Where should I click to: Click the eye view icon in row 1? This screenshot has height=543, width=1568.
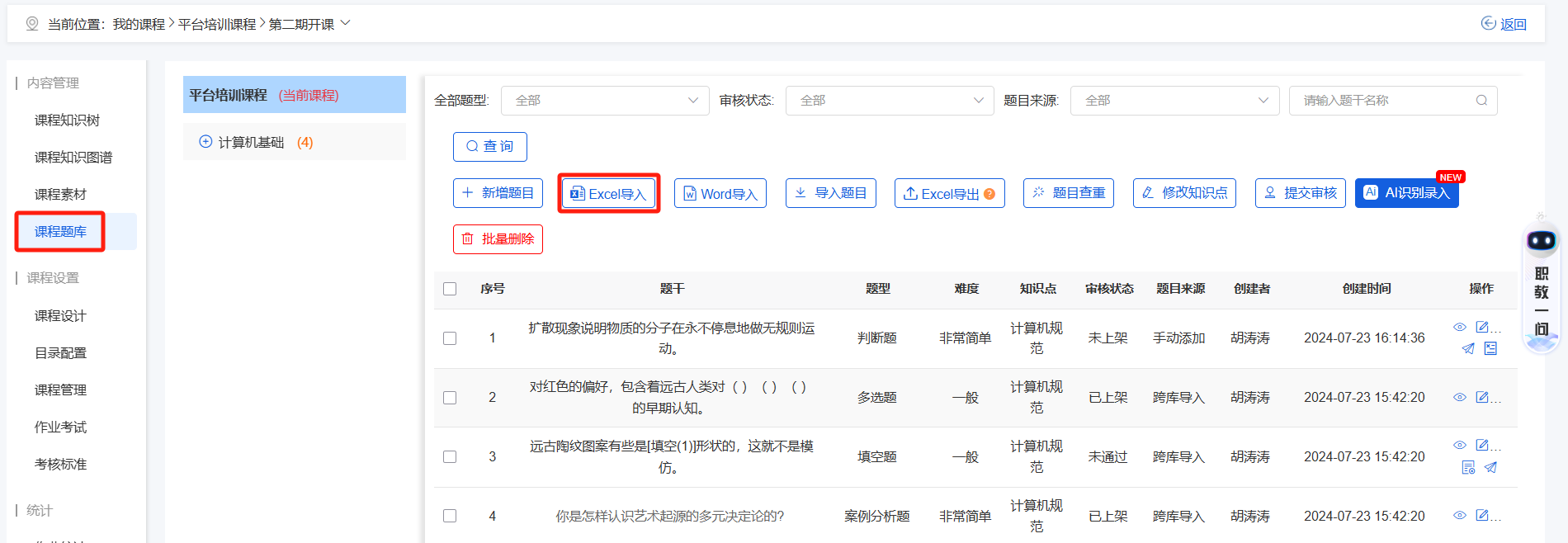click(1459, 327)
